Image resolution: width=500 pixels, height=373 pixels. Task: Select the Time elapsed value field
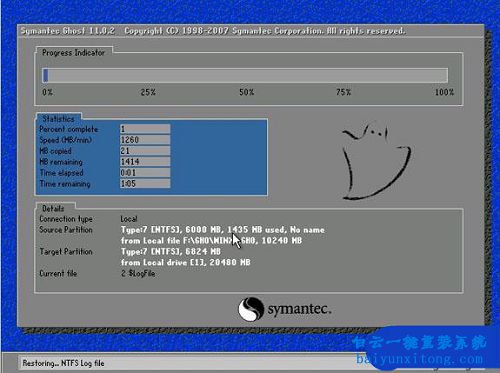(145, 173)
